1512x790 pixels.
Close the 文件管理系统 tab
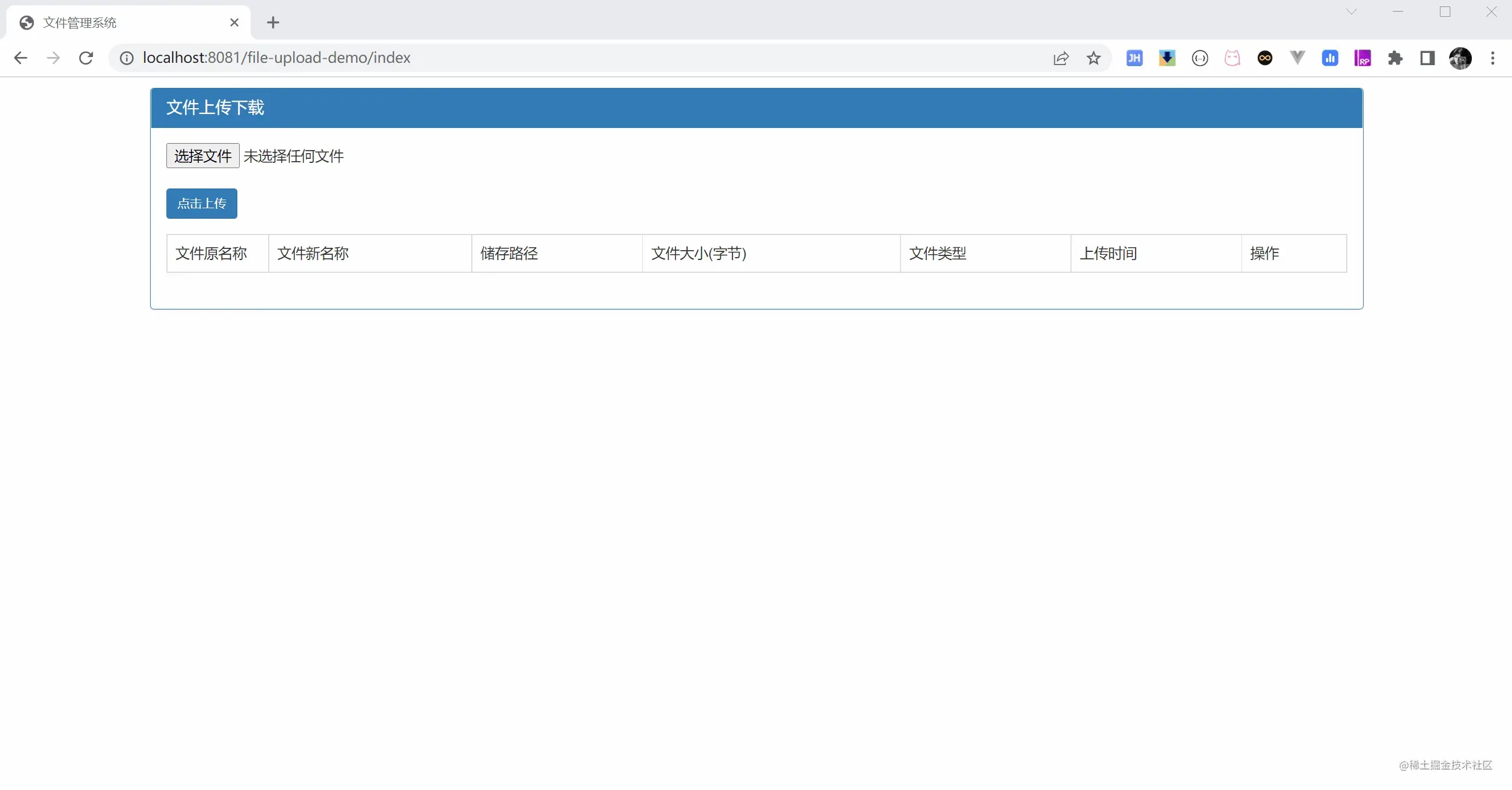[x=234, y=22]
